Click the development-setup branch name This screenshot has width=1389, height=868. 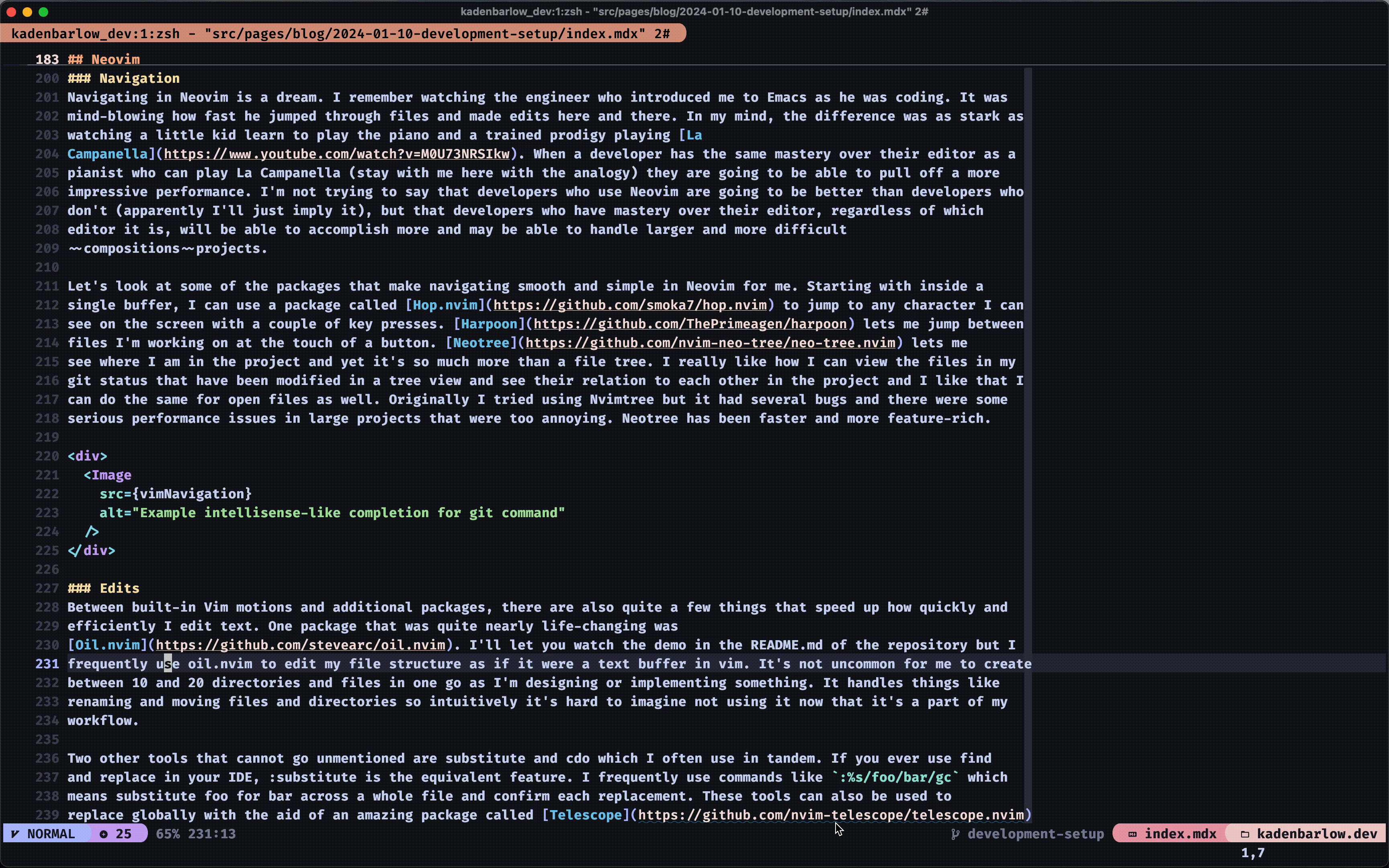1035,833
